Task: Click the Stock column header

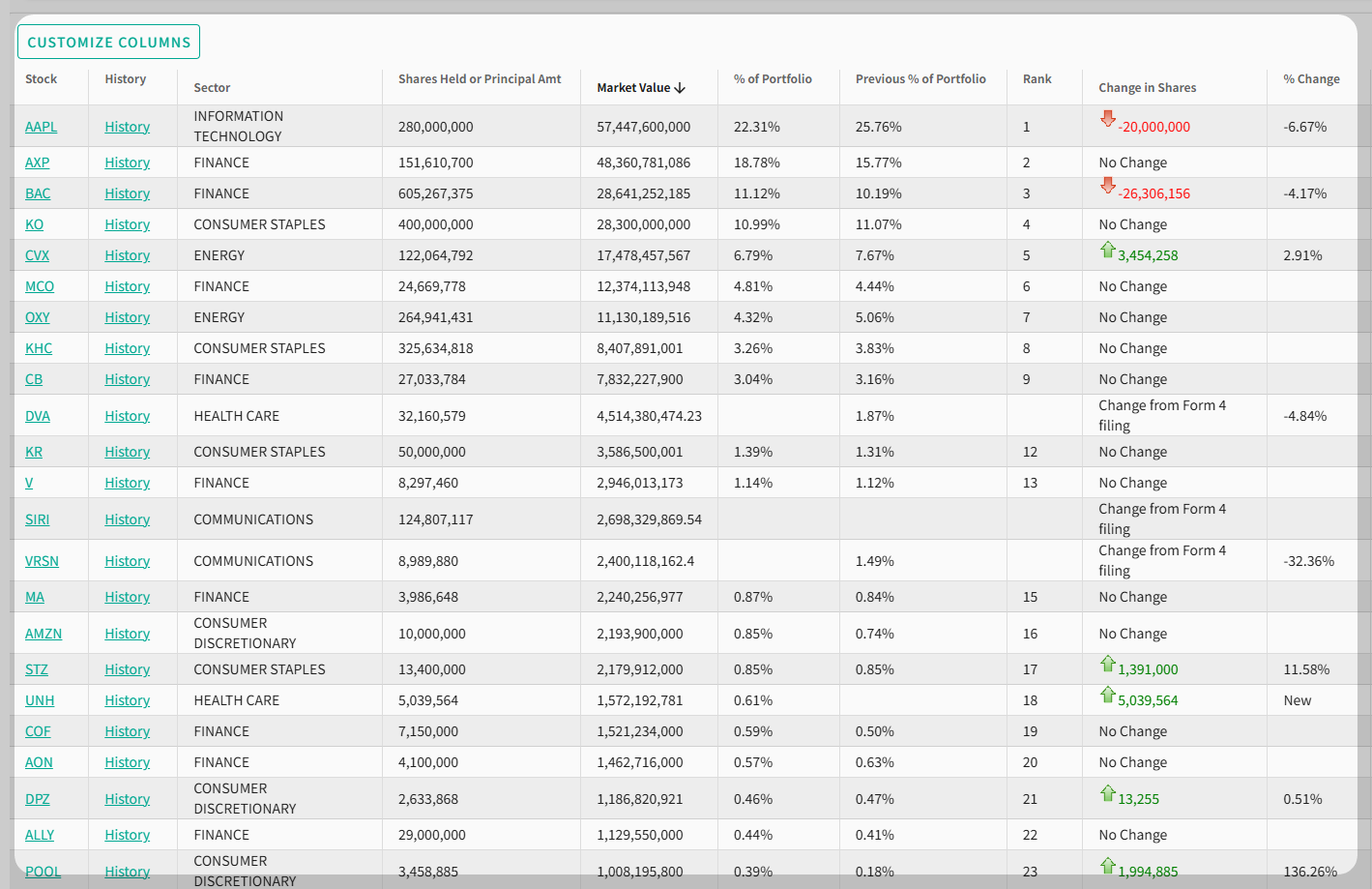Action: (42, 79)
